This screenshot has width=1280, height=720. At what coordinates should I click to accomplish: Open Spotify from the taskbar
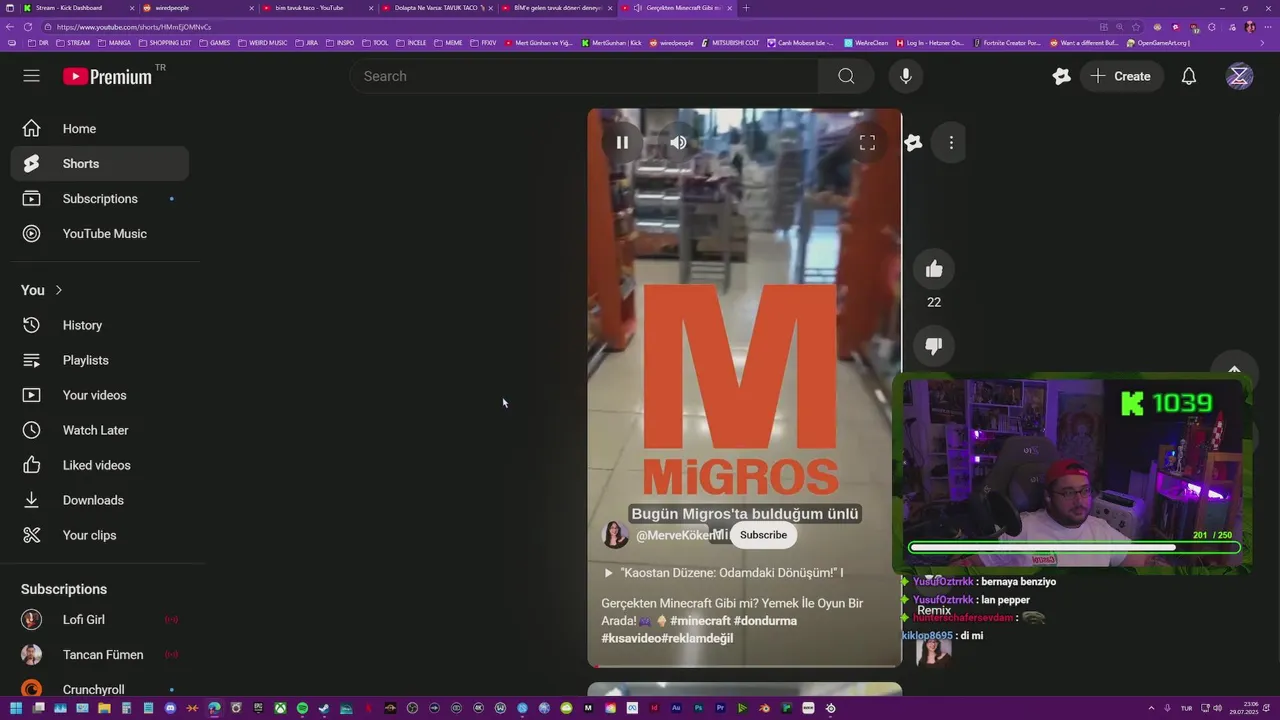pos(302,709)
